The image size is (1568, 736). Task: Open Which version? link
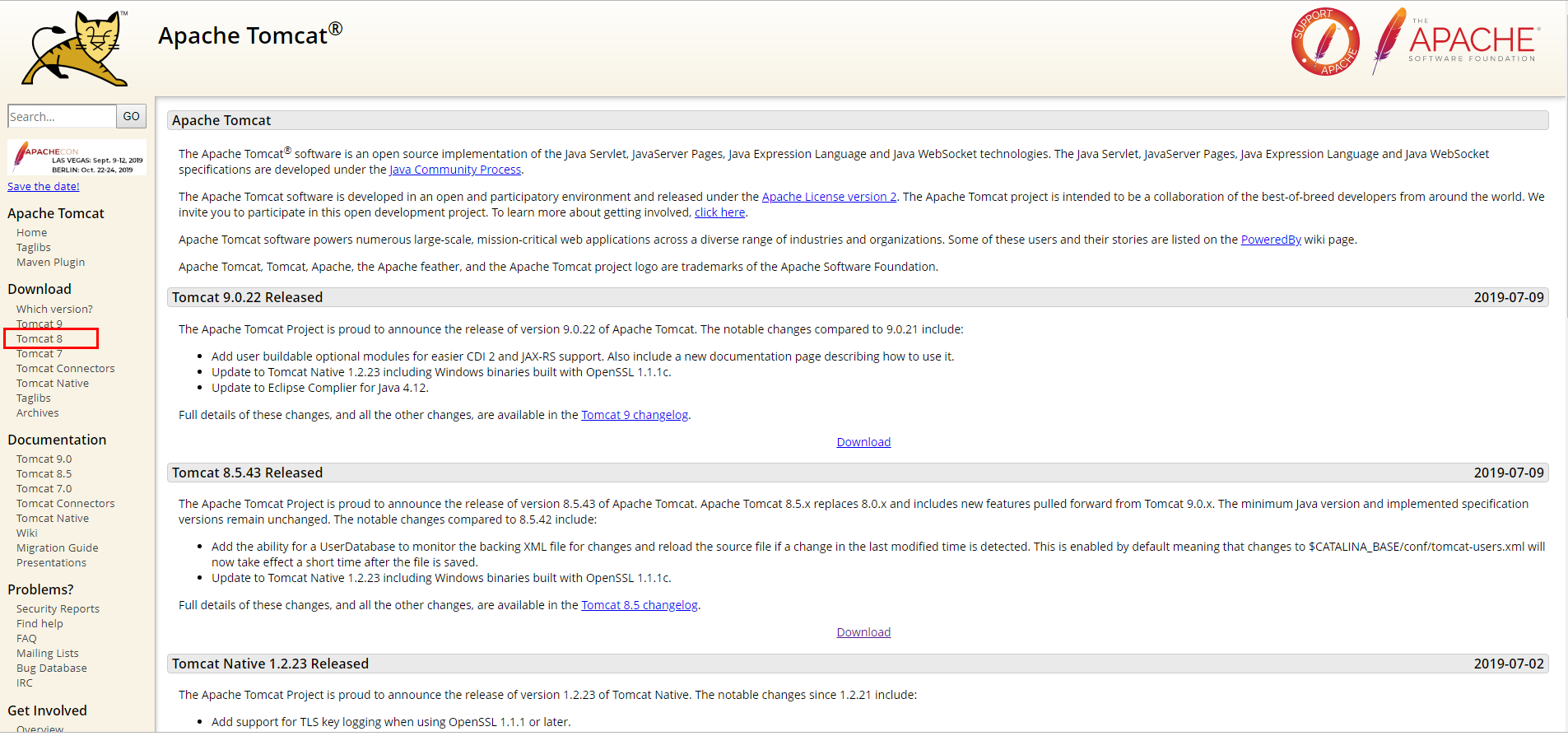pos(54,310)
